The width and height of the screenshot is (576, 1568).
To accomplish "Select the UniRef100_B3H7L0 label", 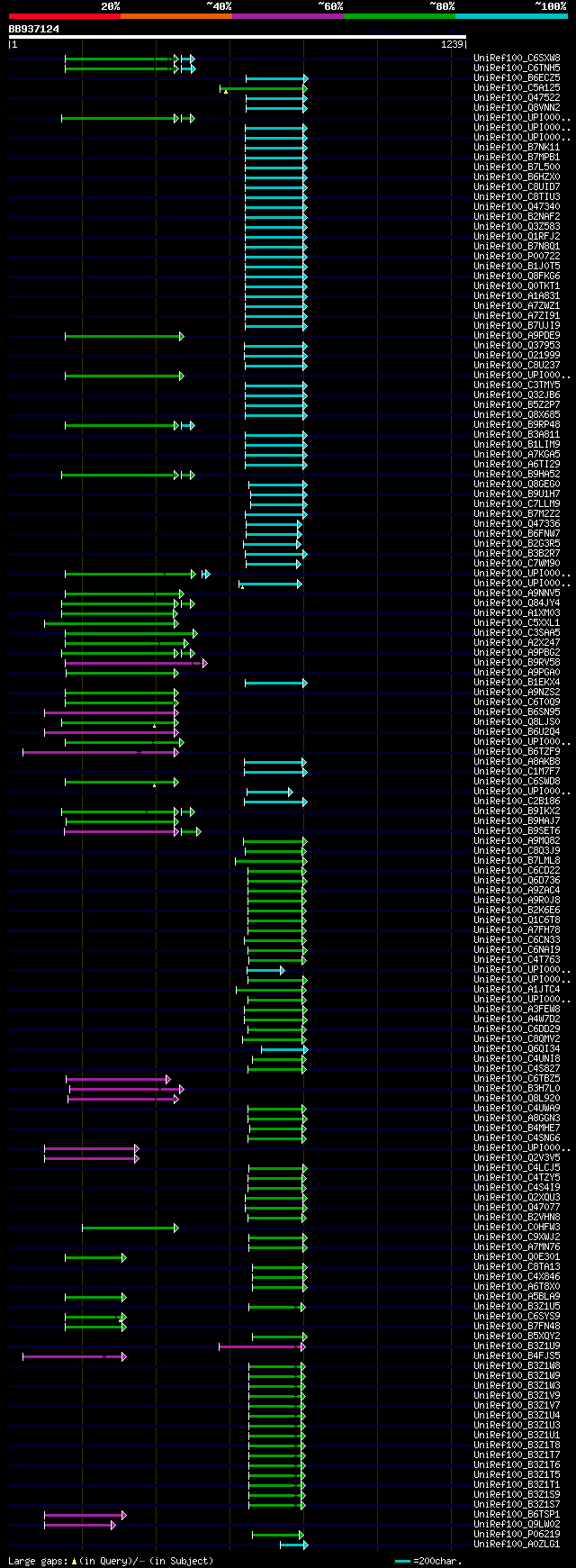I will 517,1089.
